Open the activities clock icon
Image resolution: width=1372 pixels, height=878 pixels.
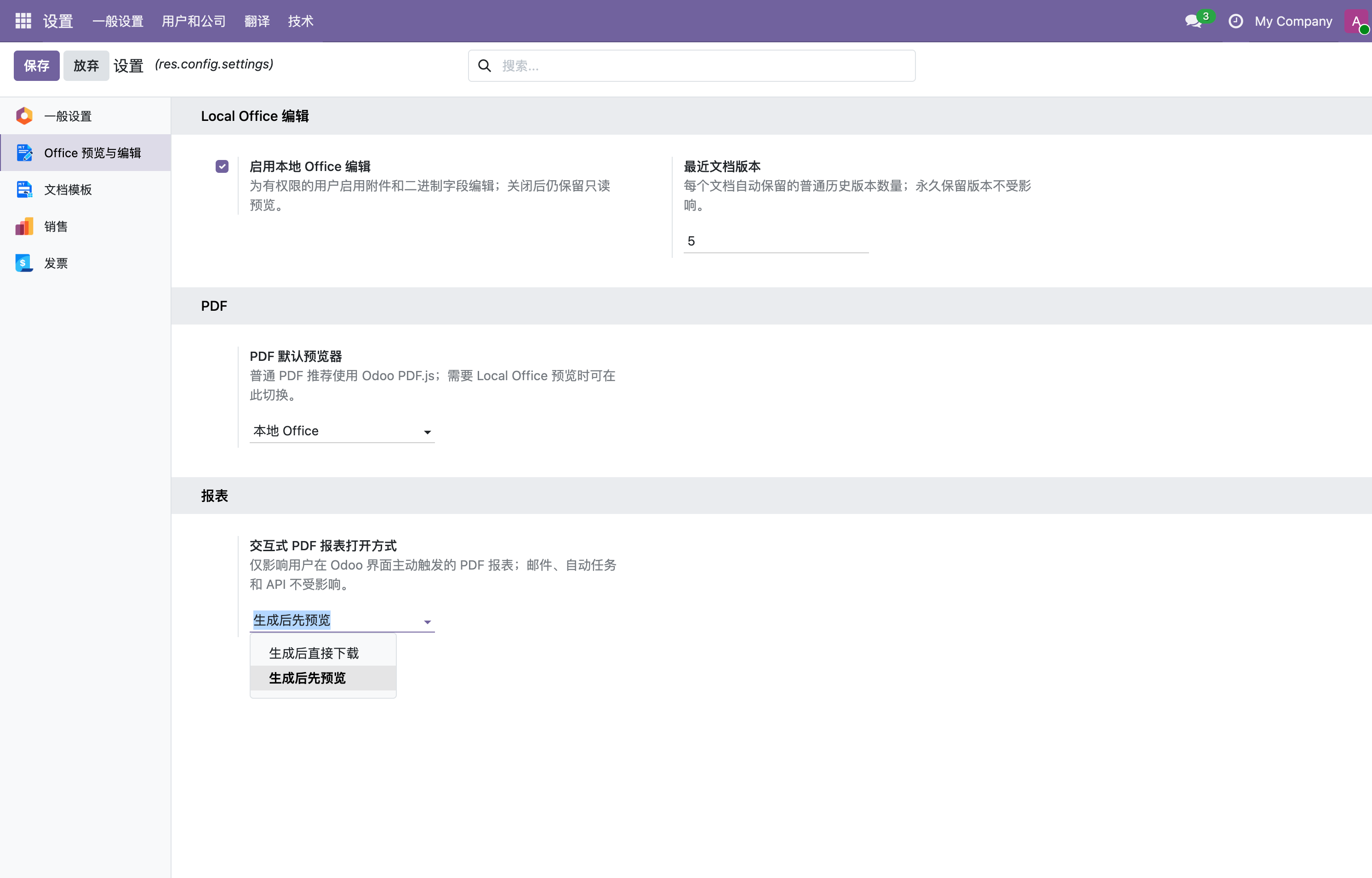[1235, 21]
